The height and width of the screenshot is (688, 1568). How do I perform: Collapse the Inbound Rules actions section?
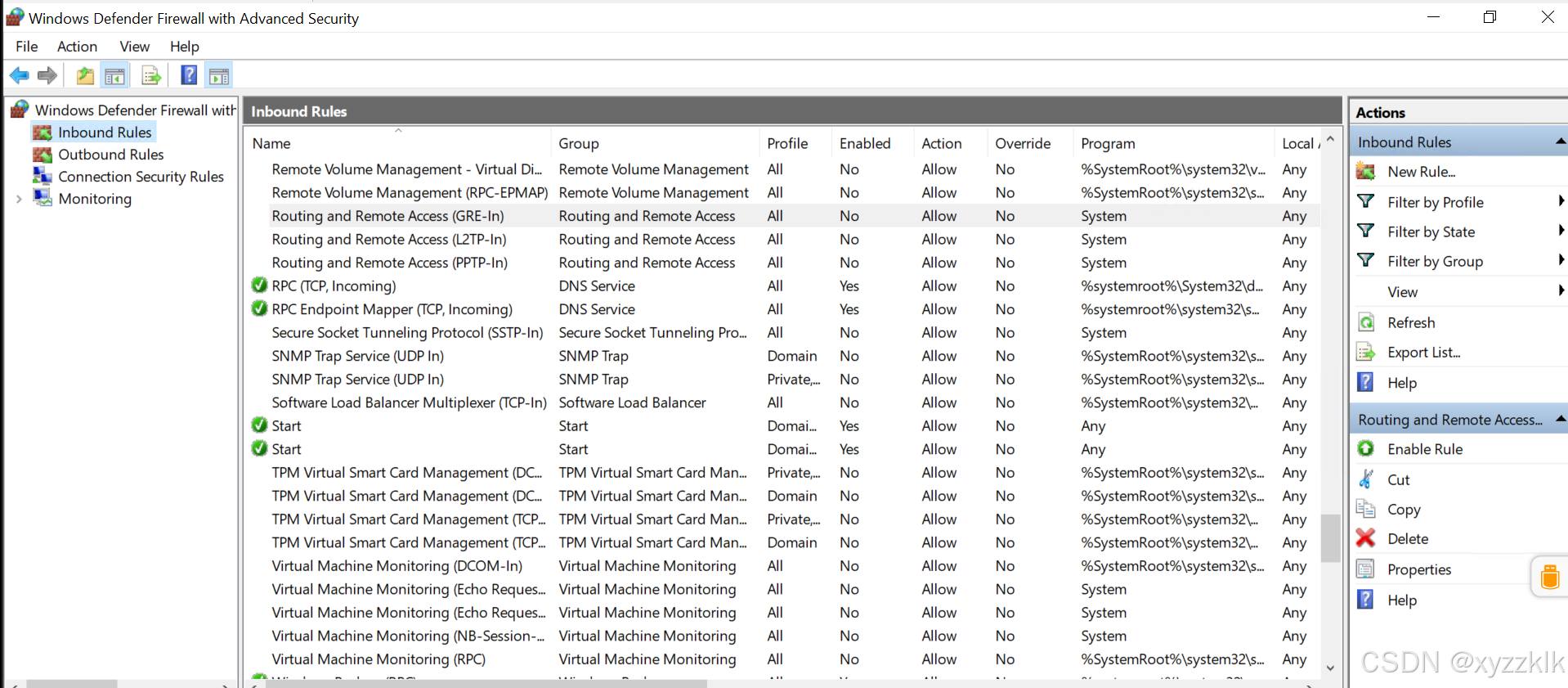pos(1560,142)
